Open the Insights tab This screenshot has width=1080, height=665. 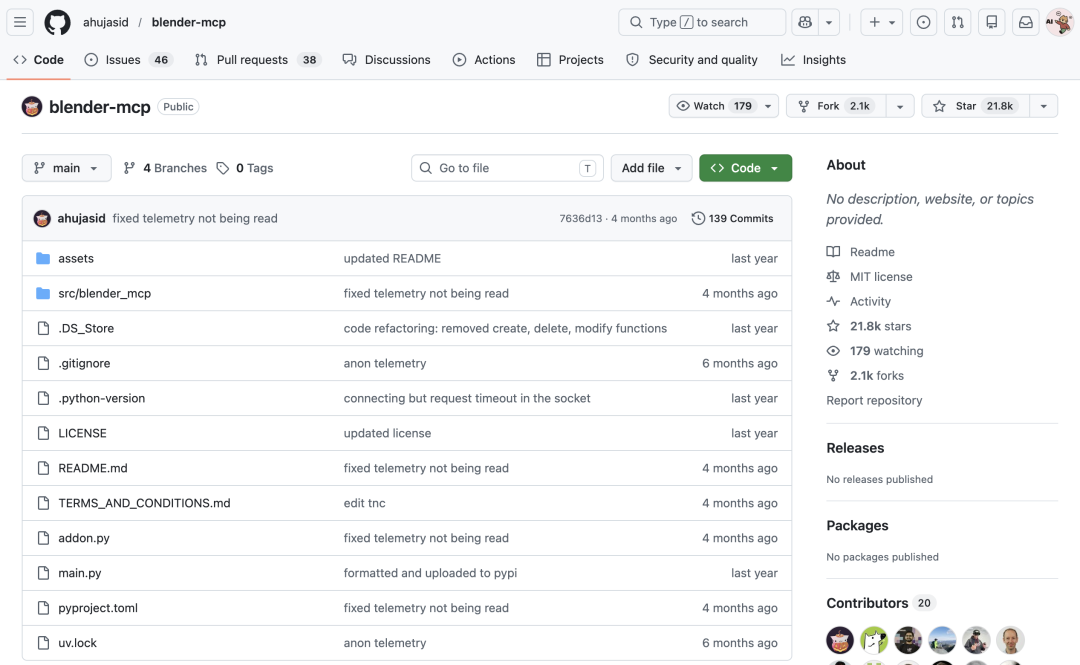click(813, 60)
